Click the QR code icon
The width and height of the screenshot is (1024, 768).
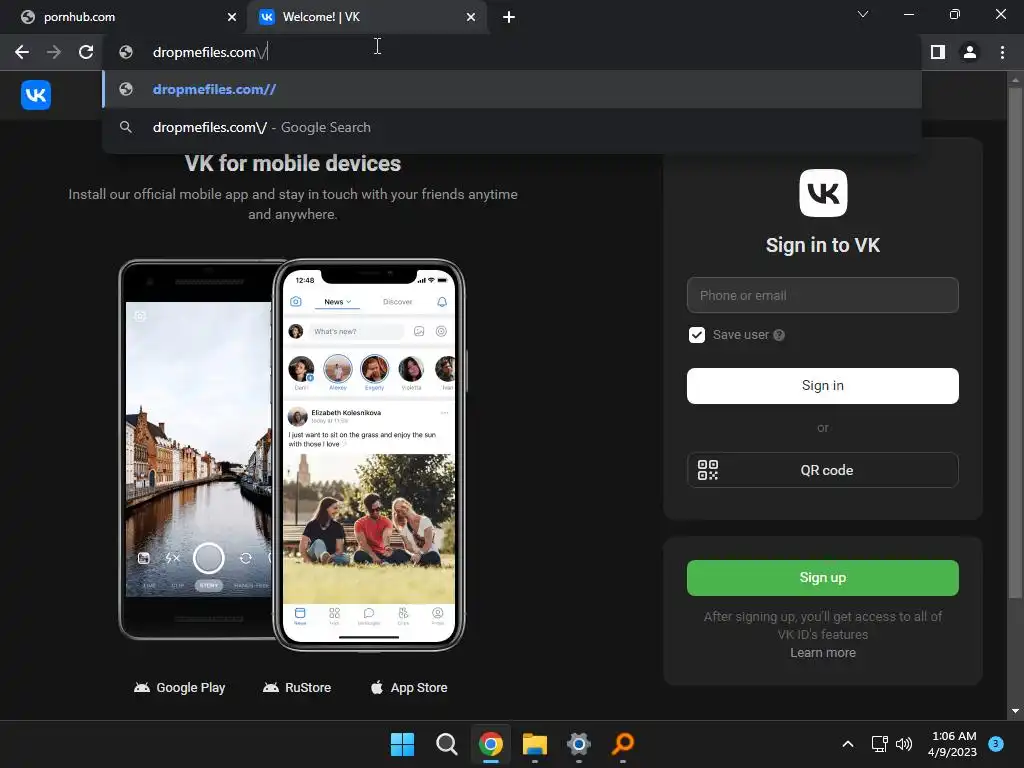[x=708, y=470]
